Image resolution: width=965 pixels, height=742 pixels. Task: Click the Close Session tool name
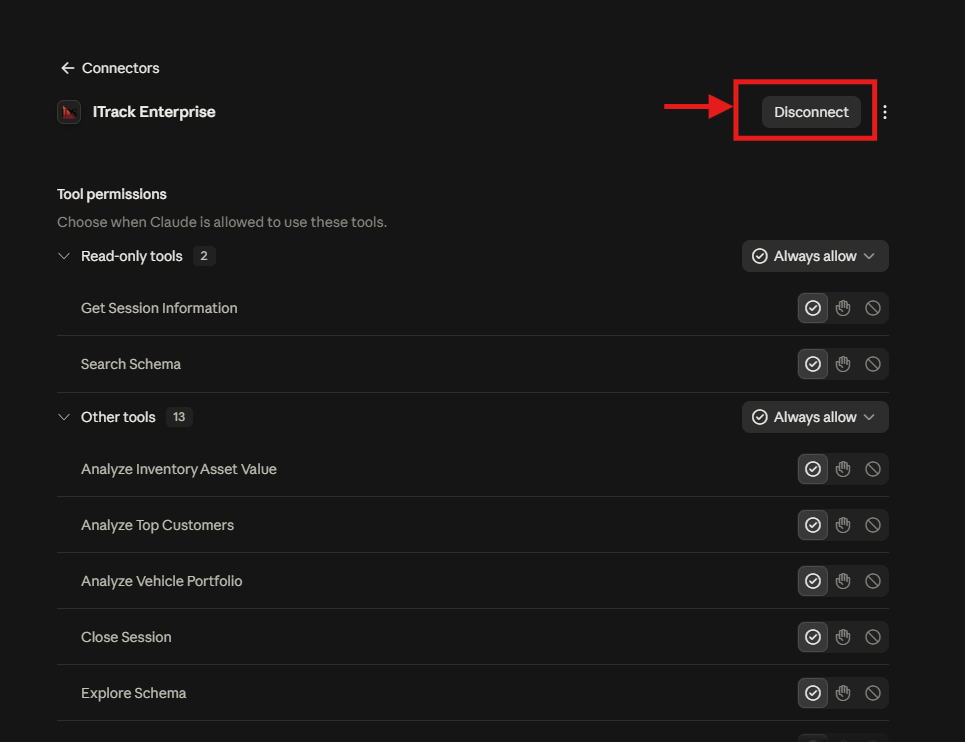(x=126, y=637)
